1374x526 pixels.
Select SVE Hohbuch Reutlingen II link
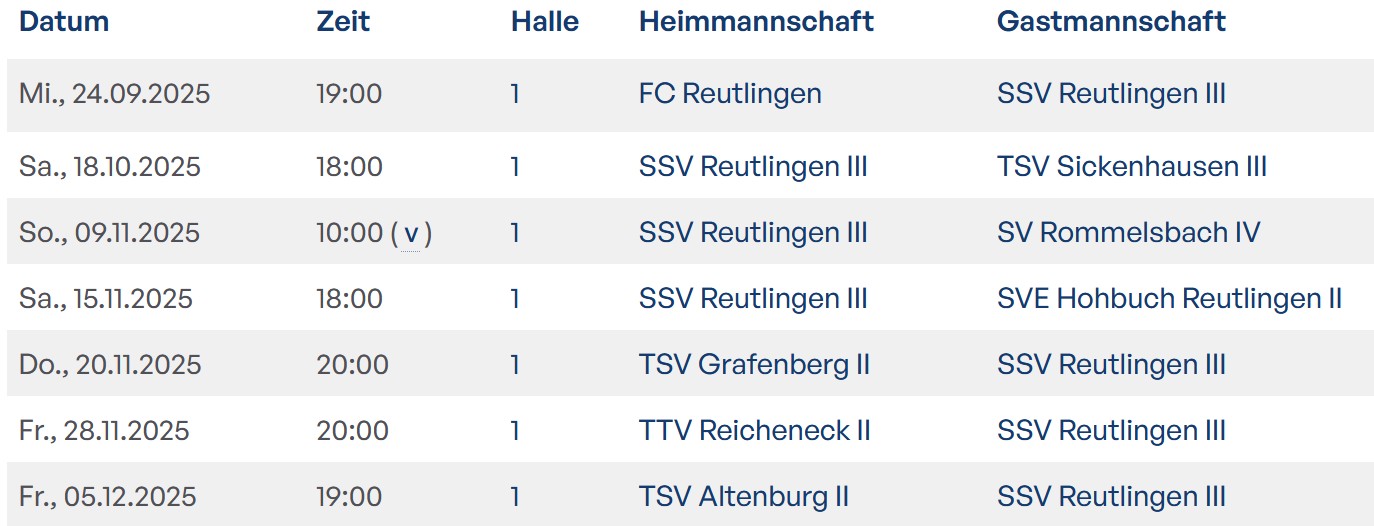pyautogui.click(x=1169, y=299)
